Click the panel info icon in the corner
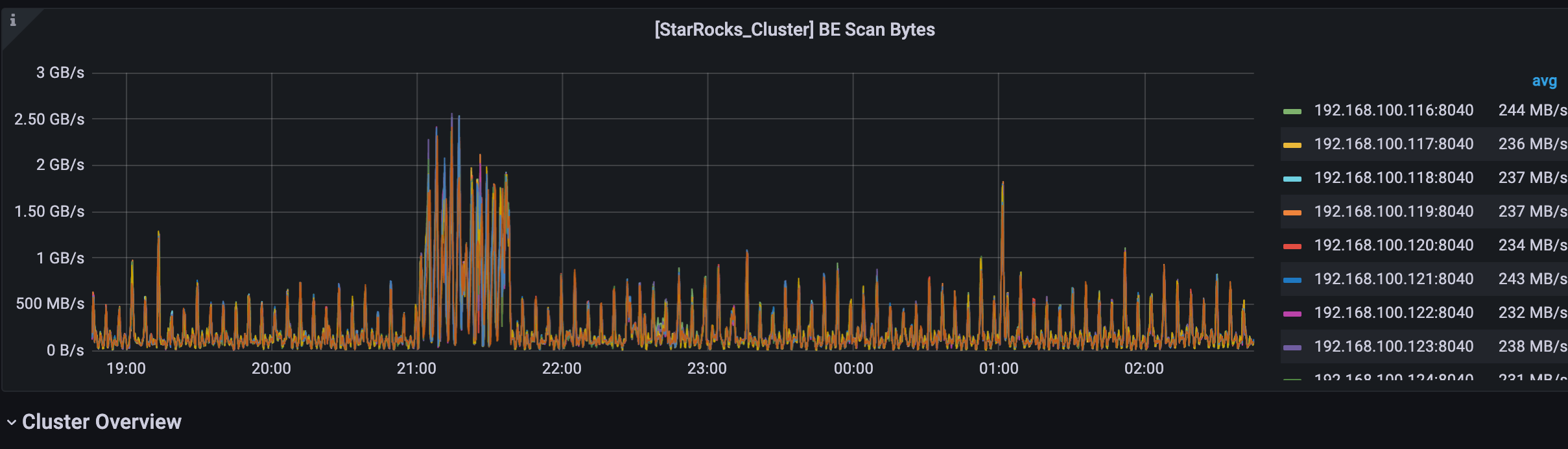This screenshot has width=1568, height=449. tap(12, 20)
